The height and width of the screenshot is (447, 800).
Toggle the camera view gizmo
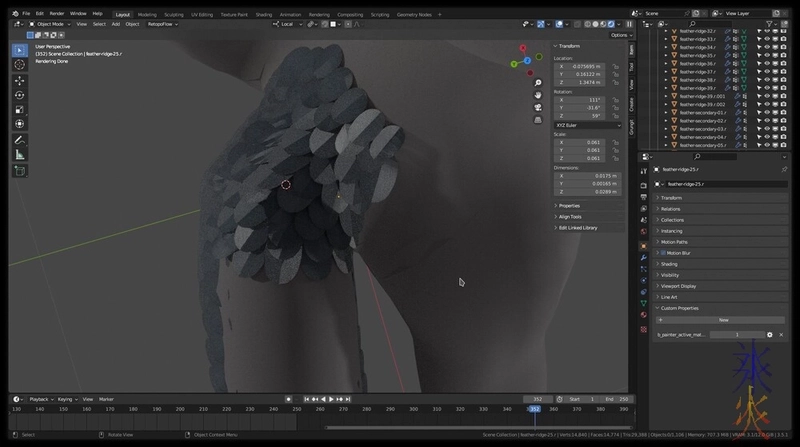coord(538,107)
